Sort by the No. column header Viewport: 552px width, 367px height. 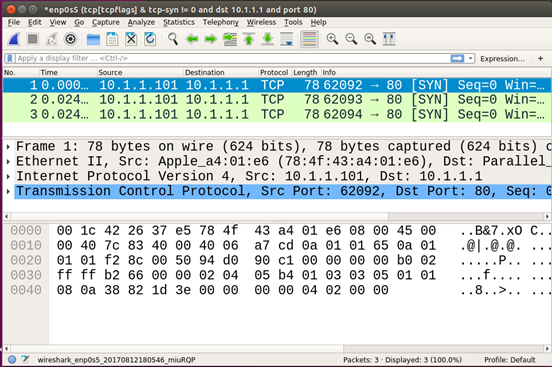pyautogui.click(x=21, y=72)
